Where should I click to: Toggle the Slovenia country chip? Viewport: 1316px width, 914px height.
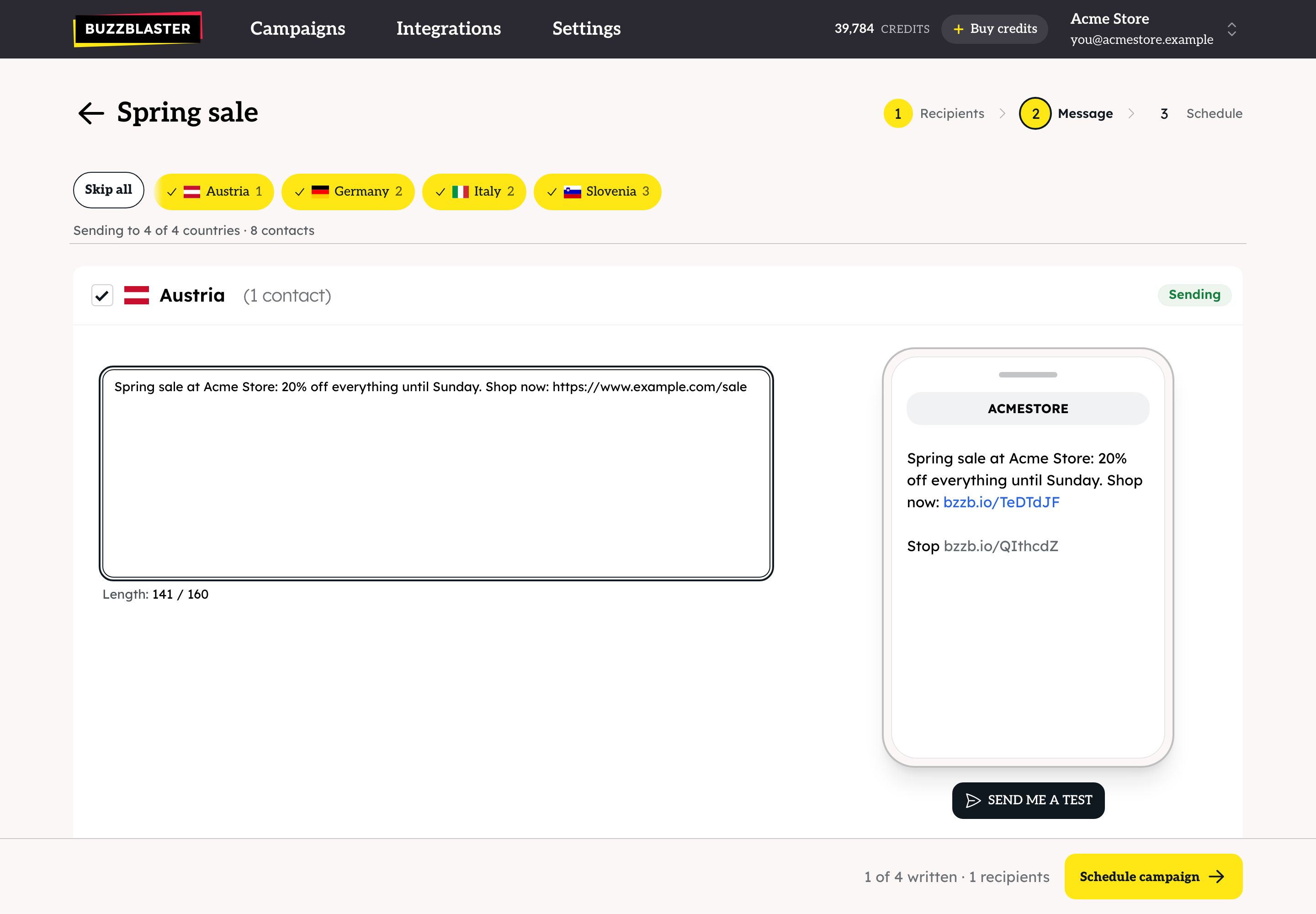pos(597,192)
